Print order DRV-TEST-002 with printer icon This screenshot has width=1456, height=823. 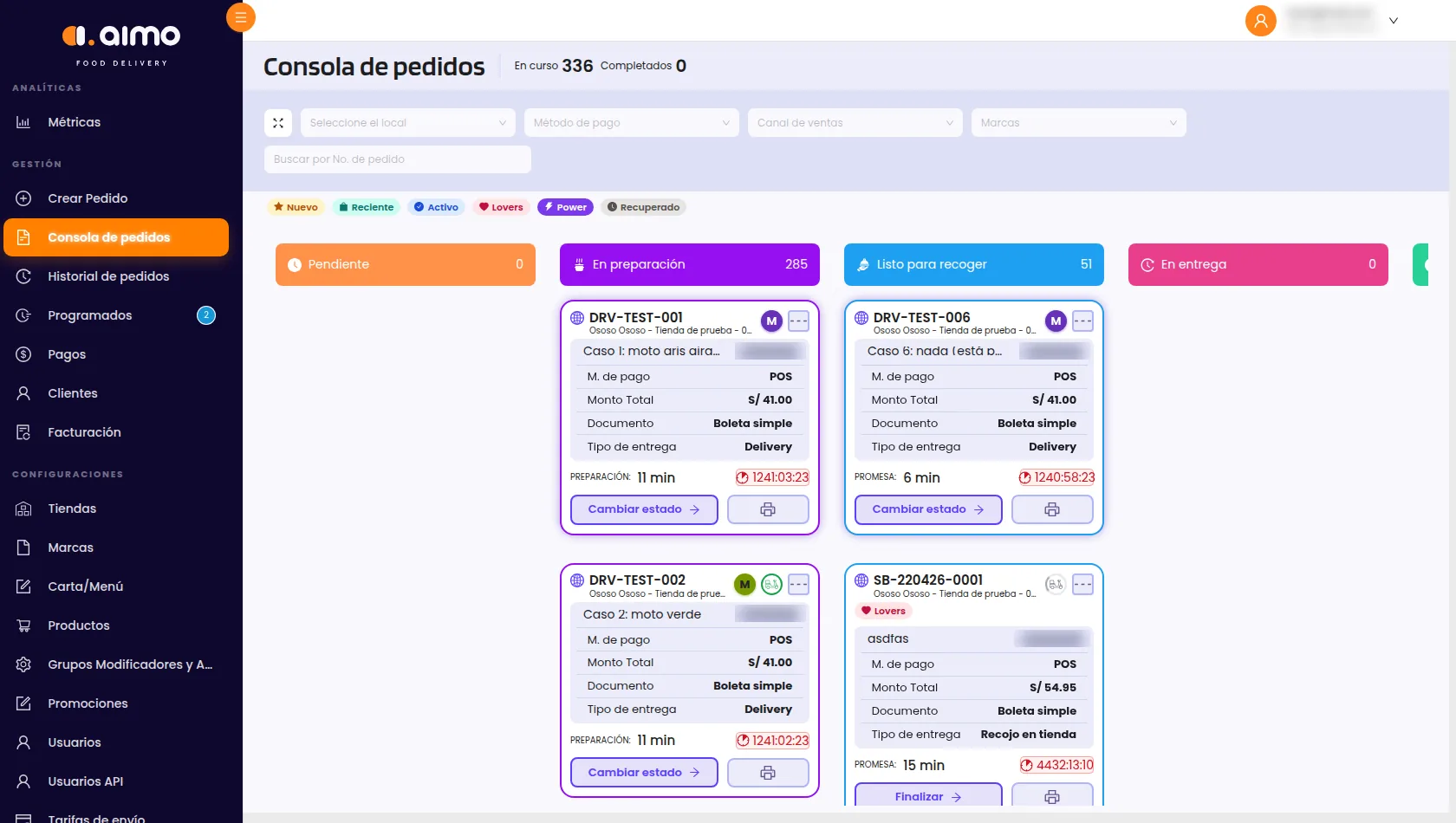point(768,773)
